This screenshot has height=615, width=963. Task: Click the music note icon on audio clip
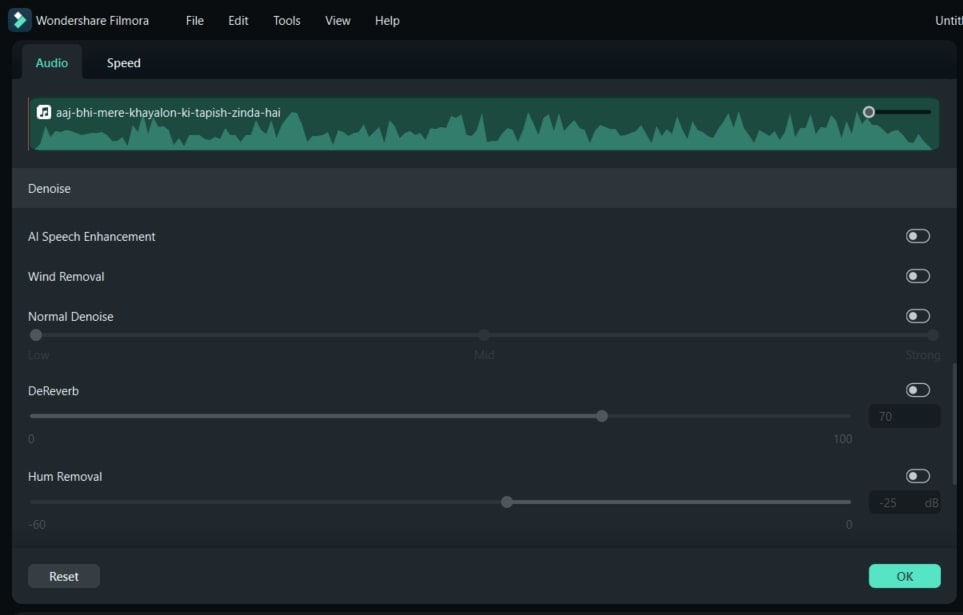pyautogui.click(x=44, y=112)
